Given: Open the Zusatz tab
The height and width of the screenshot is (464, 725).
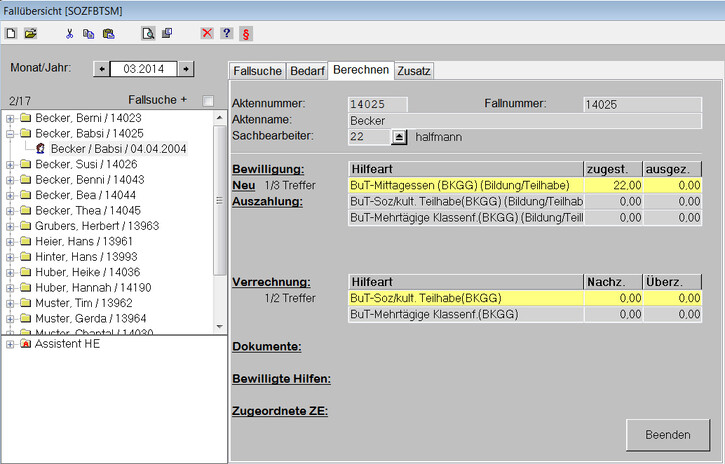Looking at the screenshot, I should [x=413, y=71].
